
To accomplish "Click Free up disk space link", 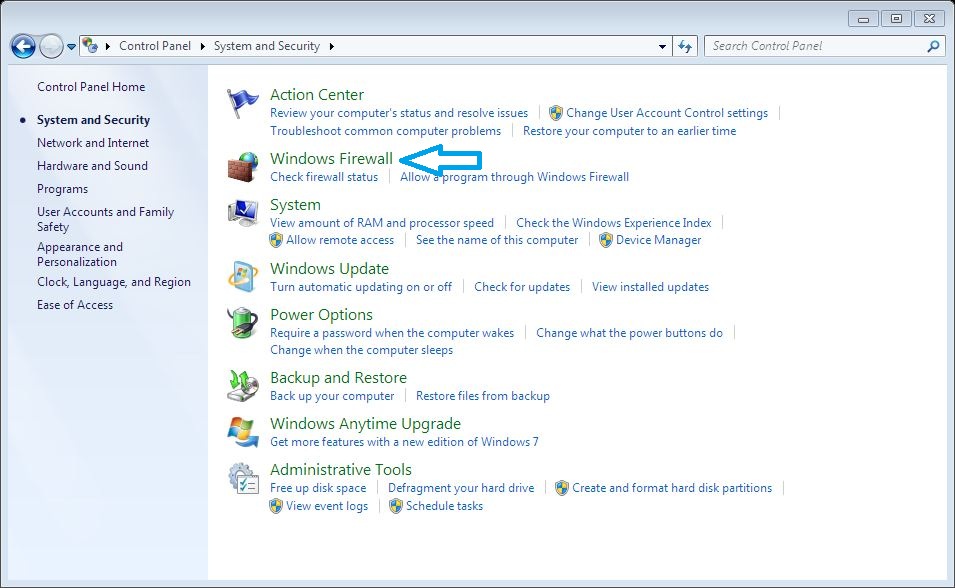I will pos(318,487).
